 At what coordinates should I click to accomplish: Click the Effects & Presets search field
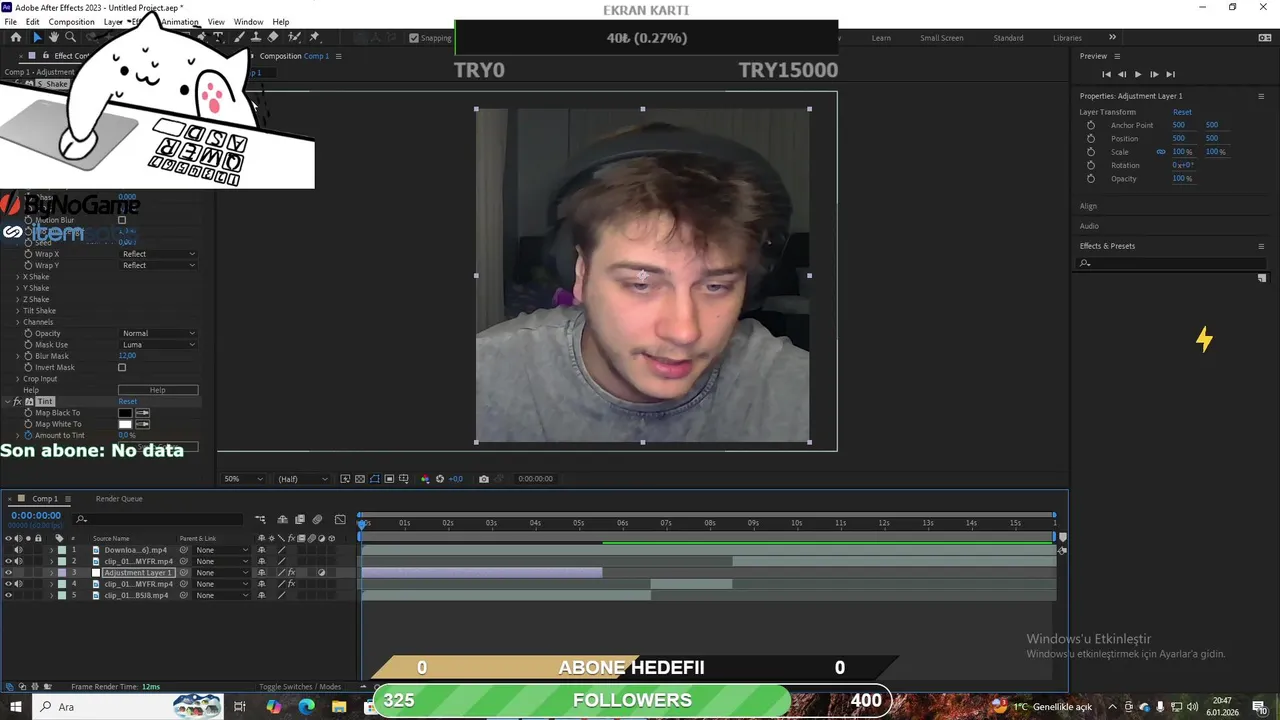pyautogui.click(x=1171, y=263)
